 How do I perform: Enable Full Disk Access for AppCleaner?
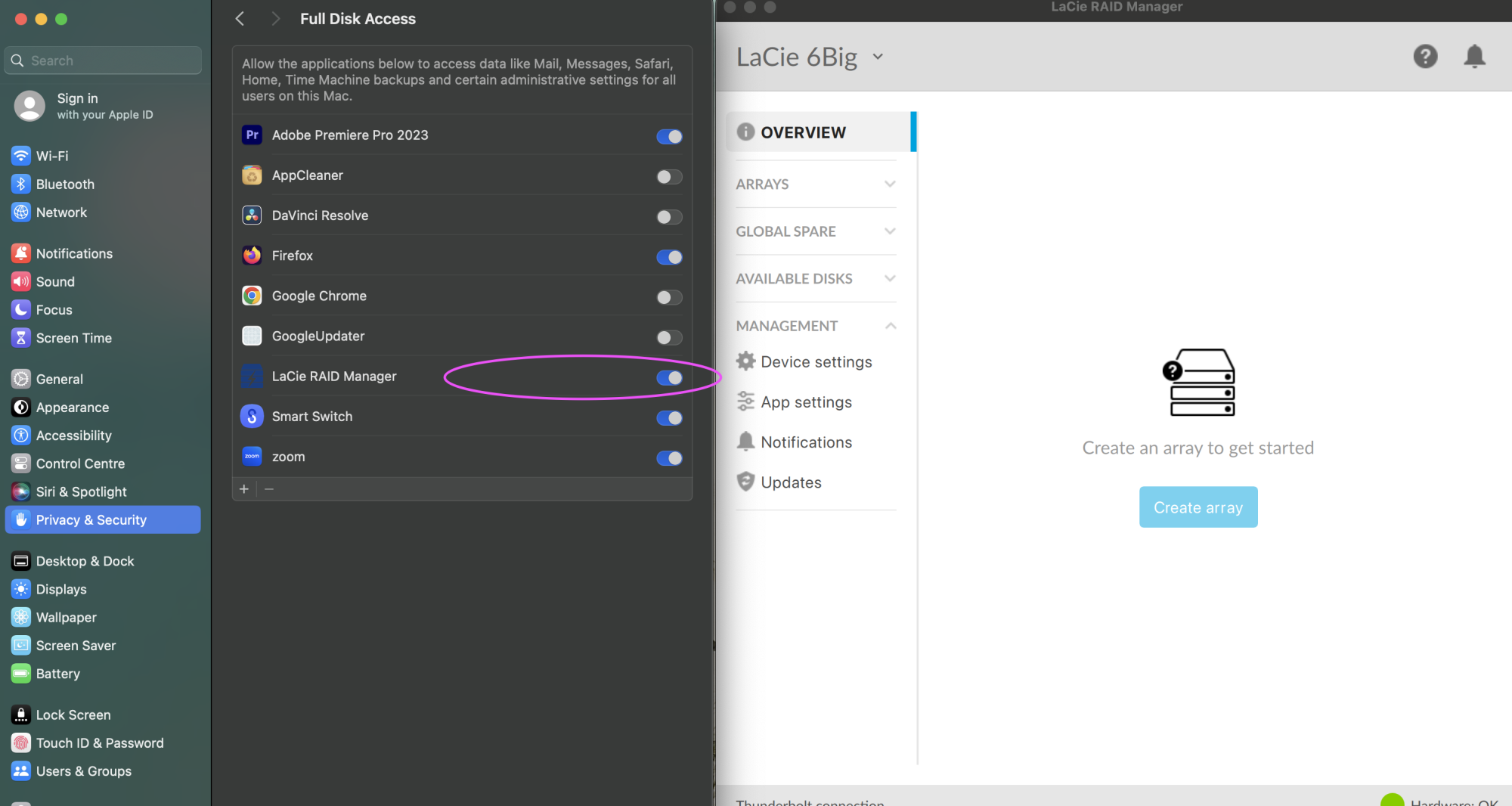pos(669,176)
